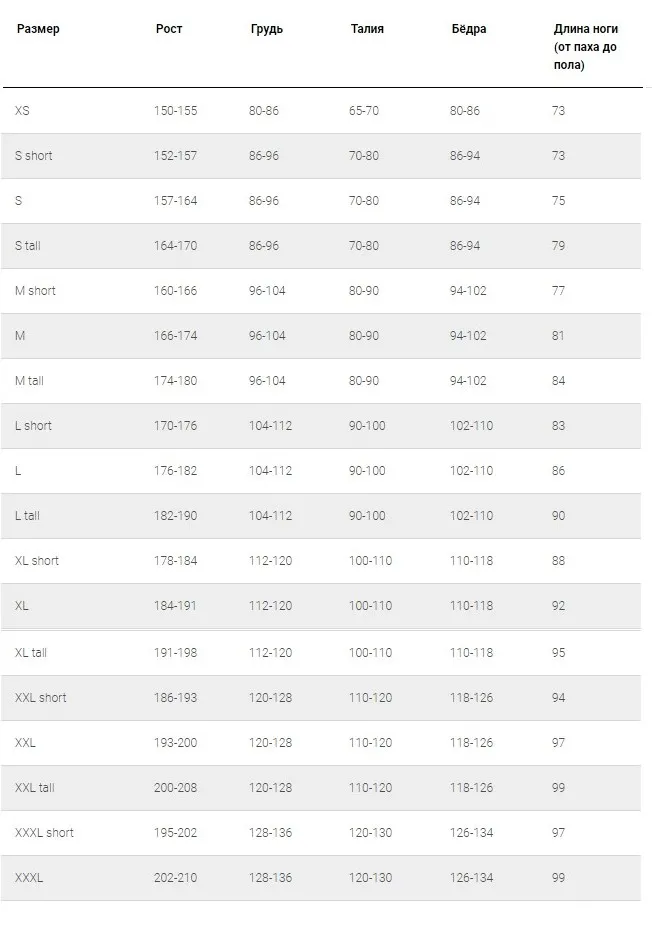Click height value 202-210 in XXXL row

click(175, 877)
